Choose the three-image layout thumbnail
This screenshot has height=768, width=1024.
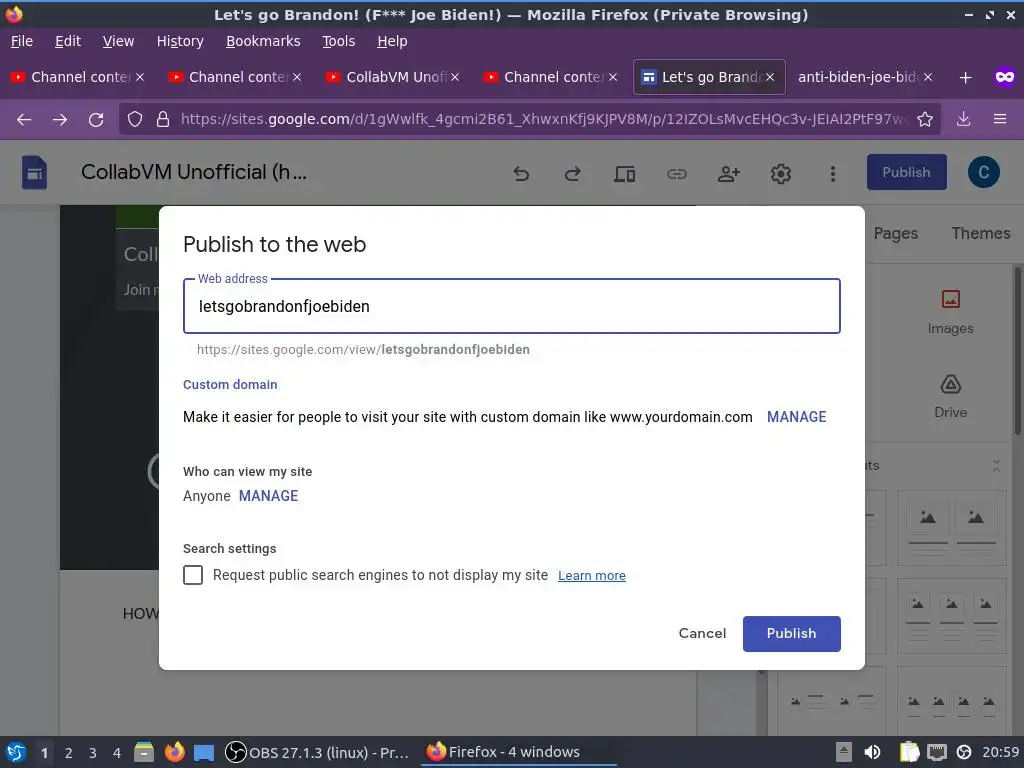[x=952, y=616]
